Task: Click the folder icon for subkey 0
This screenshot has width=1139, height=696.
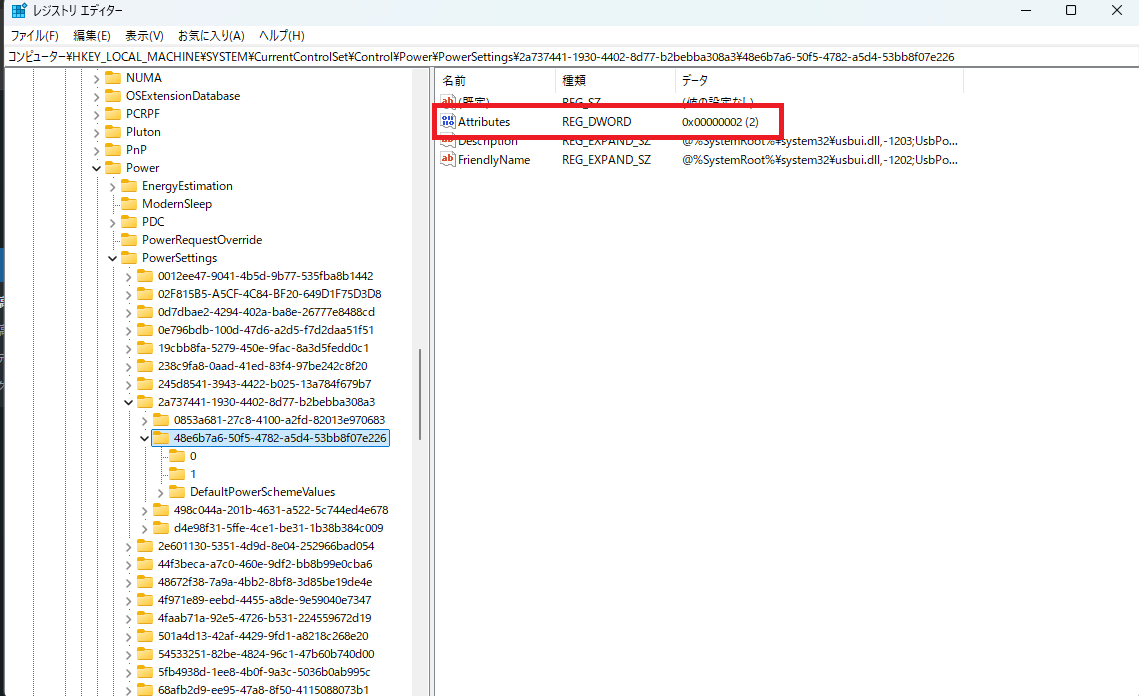Action: coord(177,456)
